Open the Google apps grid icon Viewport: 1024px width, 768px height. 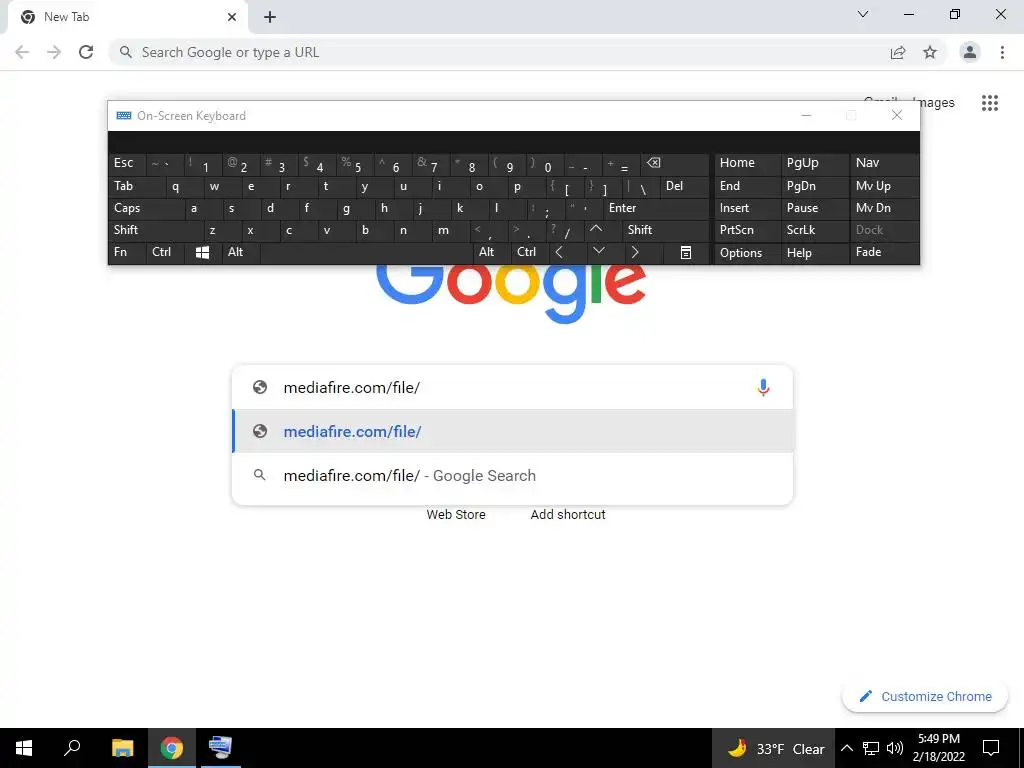click(990, 103)
